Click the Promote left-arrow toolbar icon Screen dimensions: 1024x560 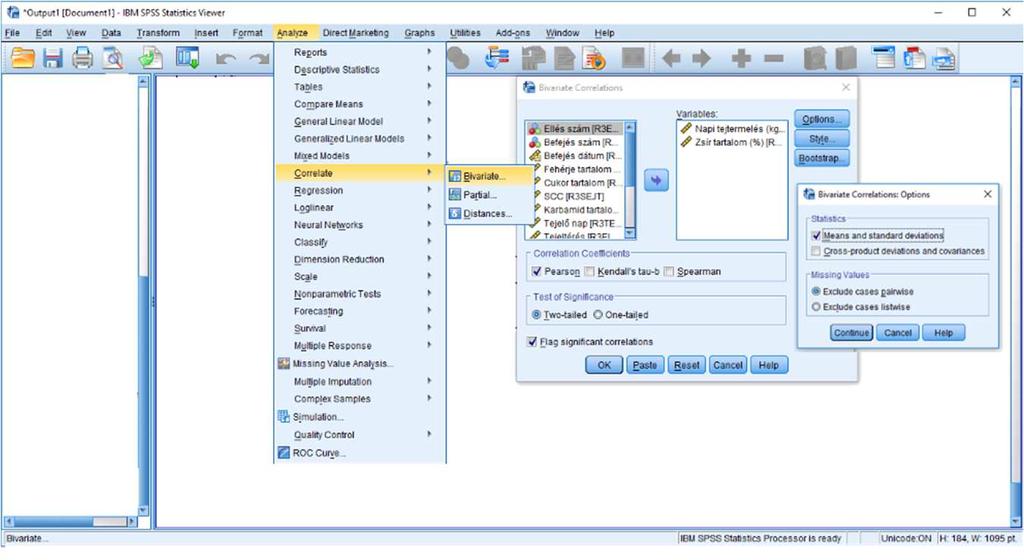click(x=671, y=59)
